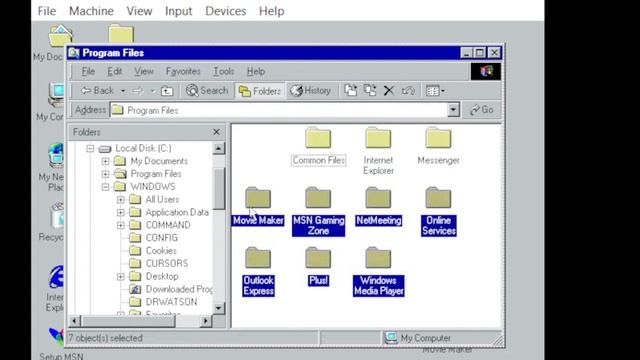Image resolution: width=640 pixels, height=360 pixels.
Task: Open the Back history dropdown arrow
Action: tap(122, 91)
